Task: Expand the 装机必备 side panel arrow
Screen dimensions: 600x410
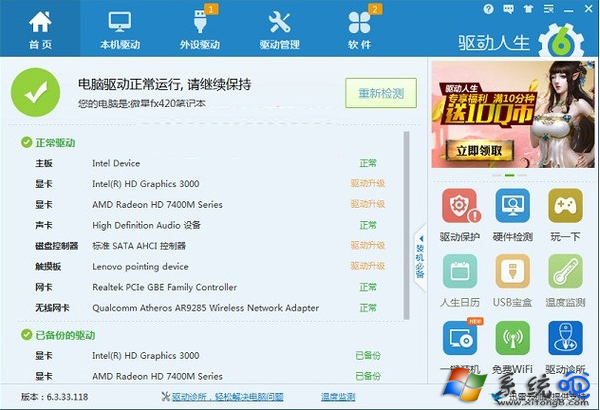Action: (x=420, y=257)
